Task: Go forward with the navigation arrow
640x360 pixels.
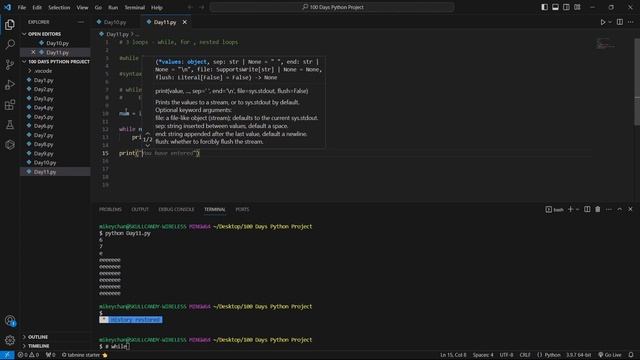Action: [x=202, y=7]
